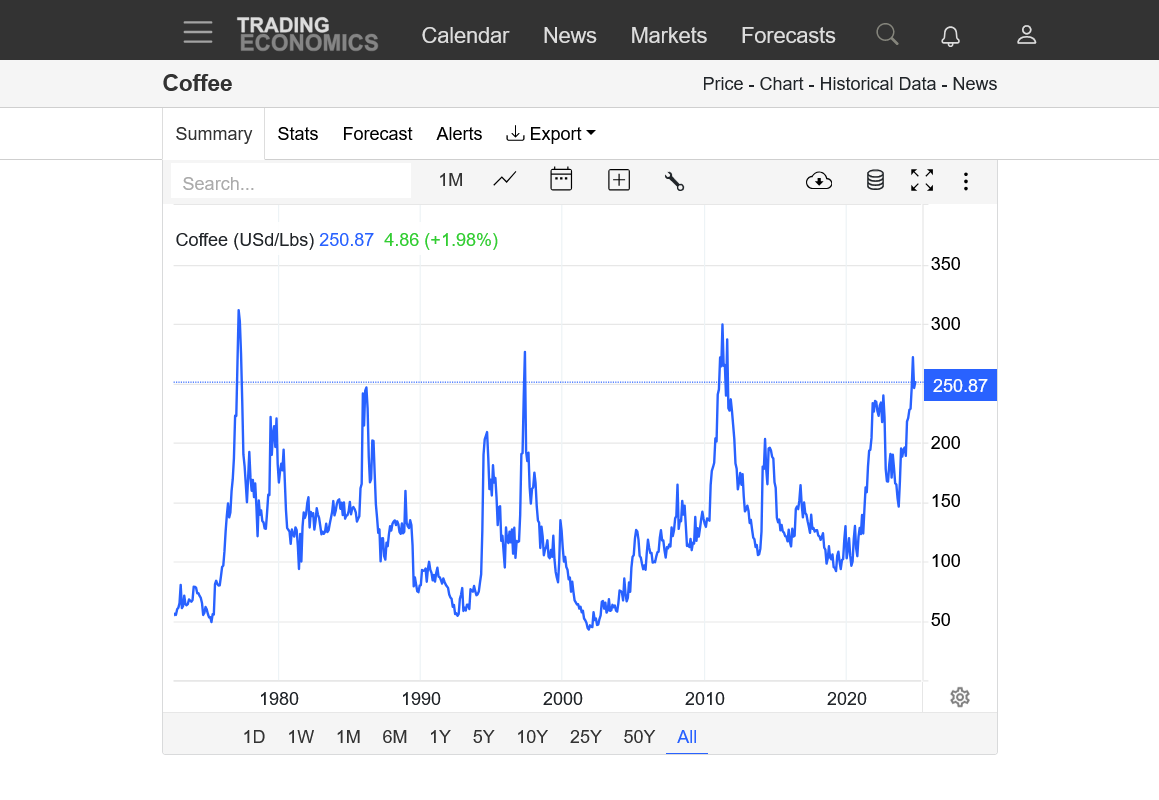Download chart via cloud icon
The height and width of the screenshot is (800, 1159).
coord(819,180)
